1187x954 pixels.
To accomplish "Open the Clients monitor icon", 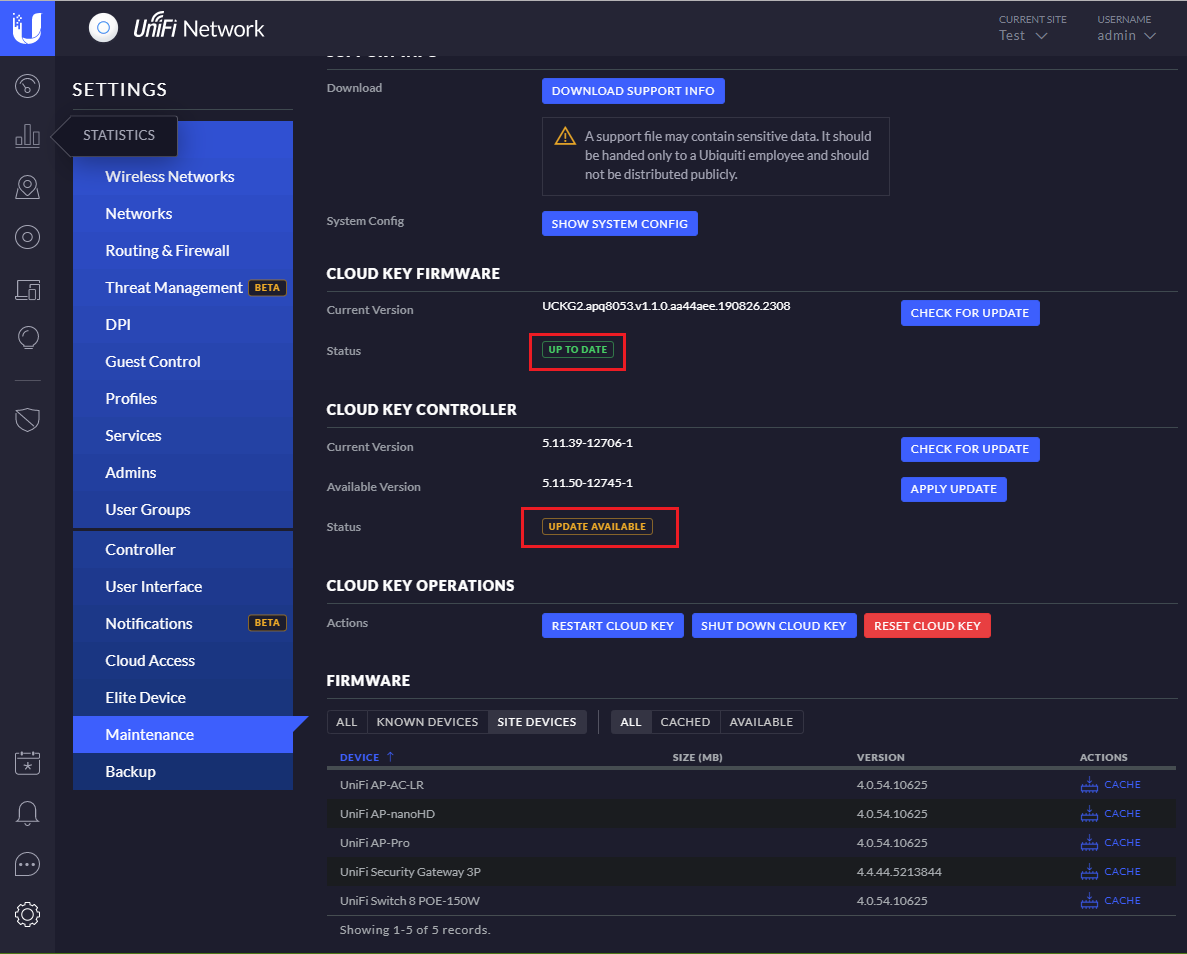I will pos(27,289).
